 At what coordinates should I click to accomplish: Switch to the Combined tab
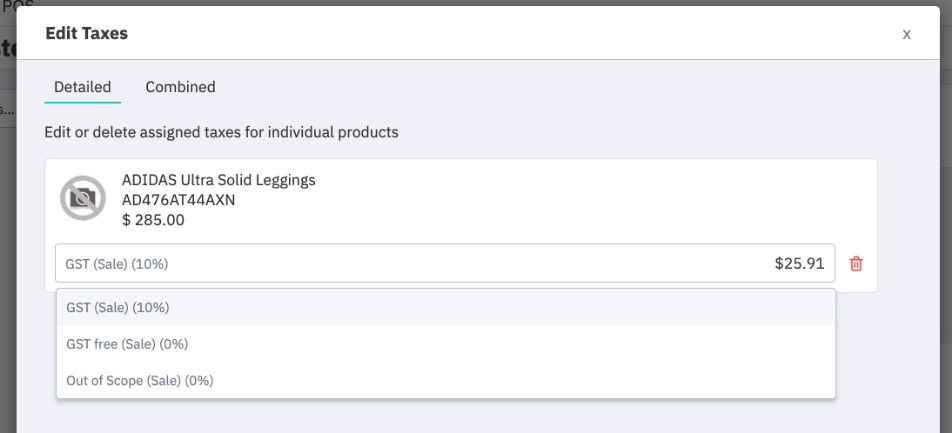[x=180, y=87]
